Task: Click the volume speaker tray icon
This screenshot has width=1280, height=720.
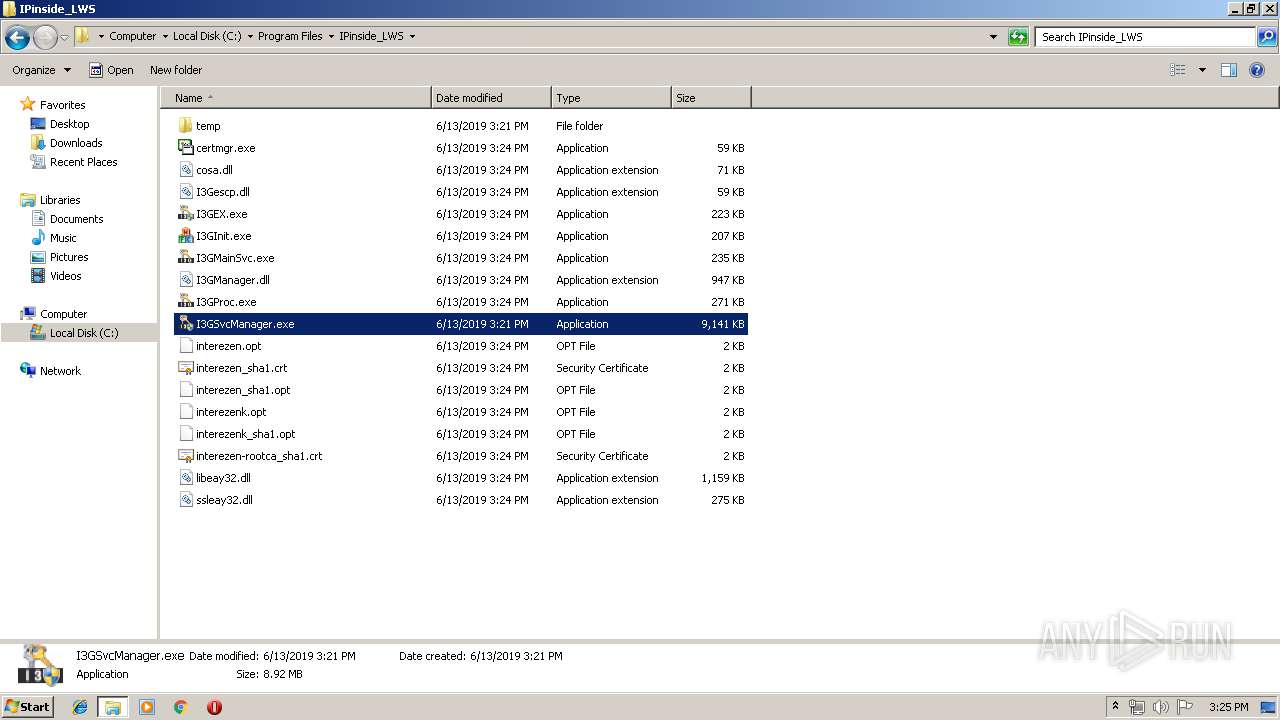Action: click(x=1161, y=707)
